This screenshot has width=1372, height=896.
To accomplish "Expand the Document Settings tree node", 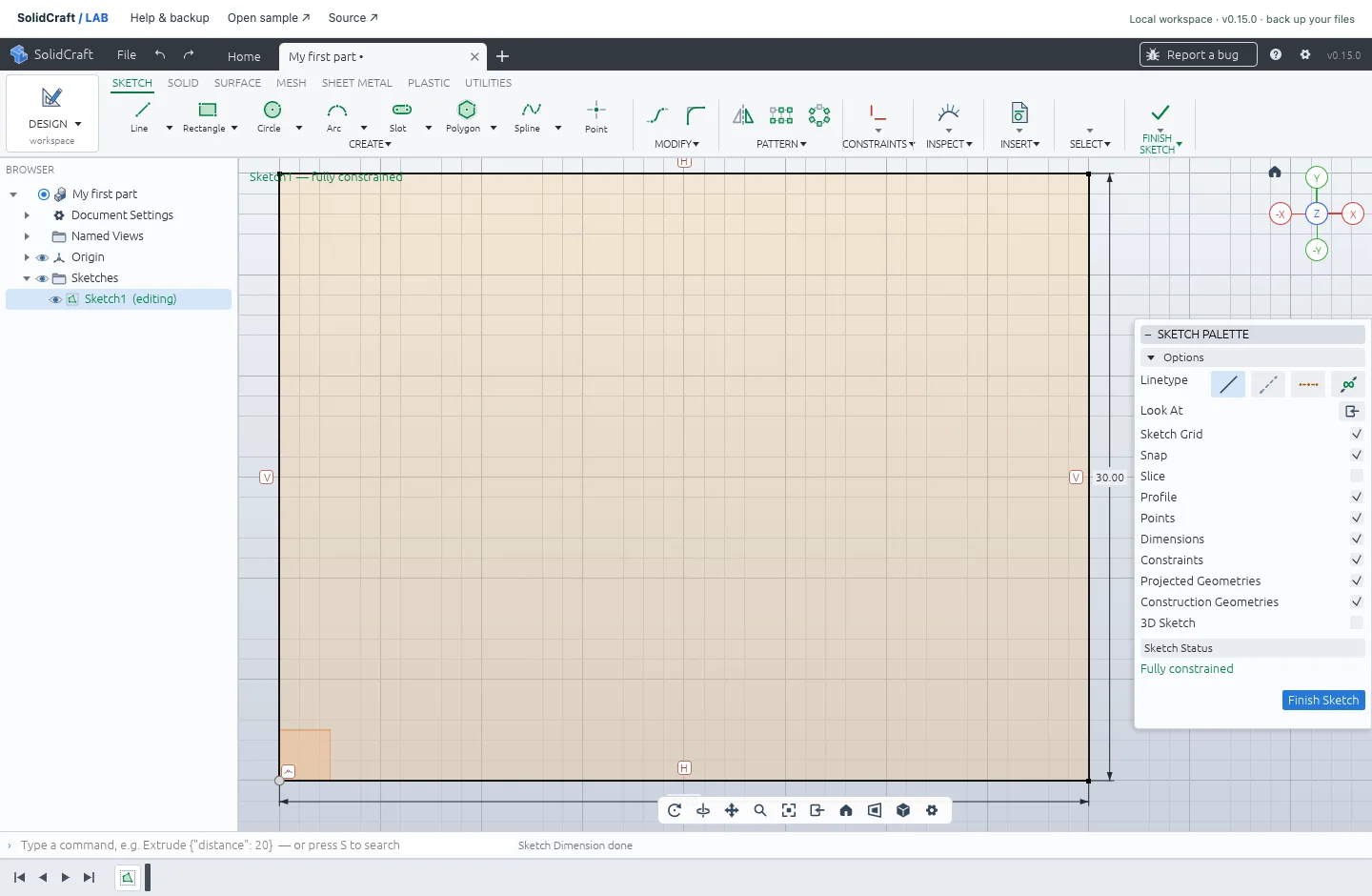I will pyautogui.click(x=27, y=215).
